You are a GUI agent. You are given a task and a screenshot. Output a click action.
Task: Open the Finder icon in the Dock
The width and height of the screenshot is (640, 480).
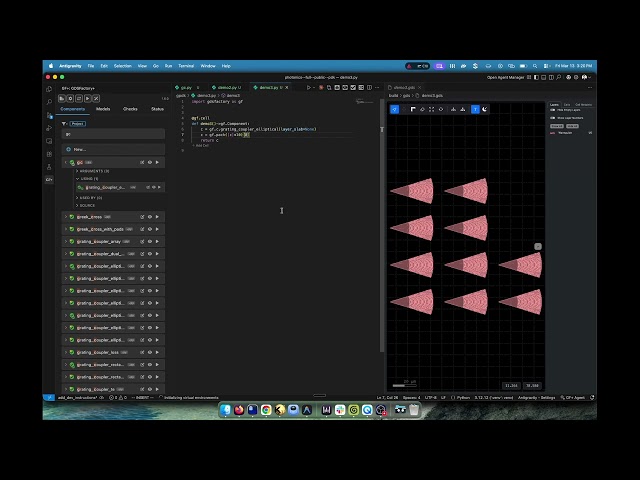tap(225, 410)
